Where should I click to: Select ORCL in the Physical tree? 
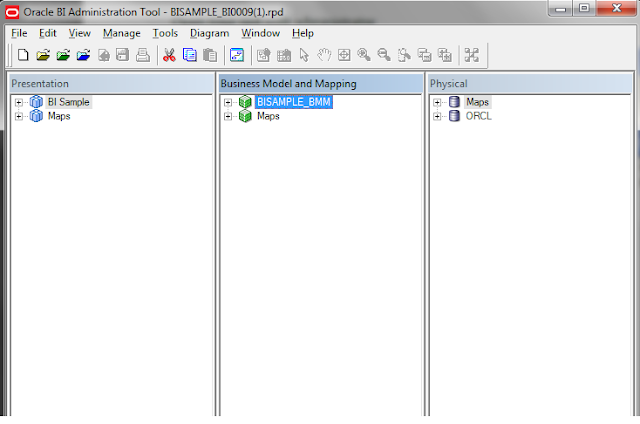478,116
